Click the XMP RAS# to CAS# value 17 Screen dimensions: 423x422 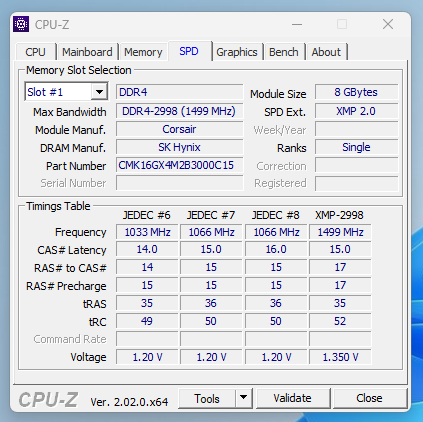[340, 267]
